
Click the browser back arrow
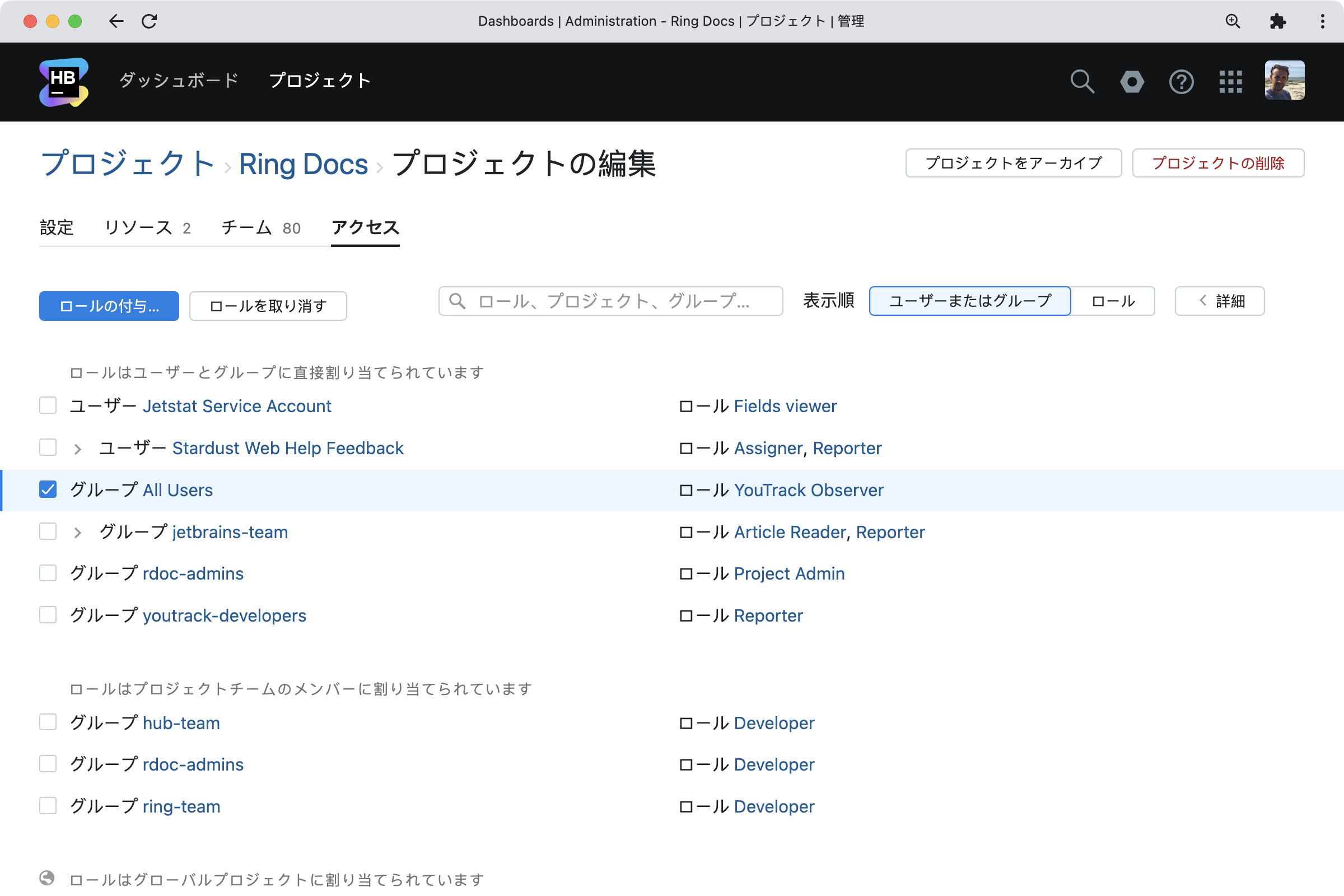[x=116, y=21]
